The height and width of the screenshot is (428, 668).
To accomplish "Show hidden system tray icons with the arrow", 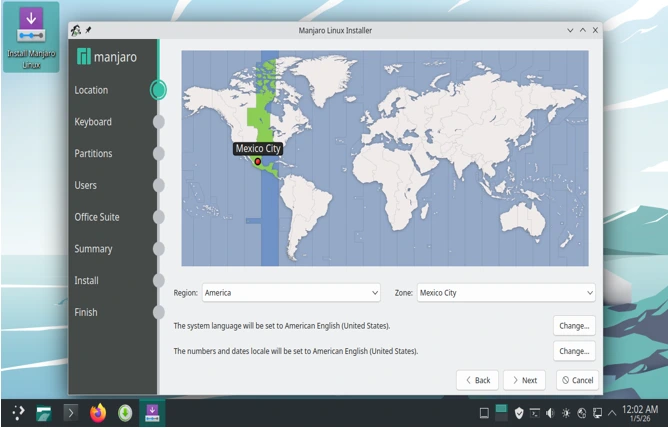I will 612,413.
